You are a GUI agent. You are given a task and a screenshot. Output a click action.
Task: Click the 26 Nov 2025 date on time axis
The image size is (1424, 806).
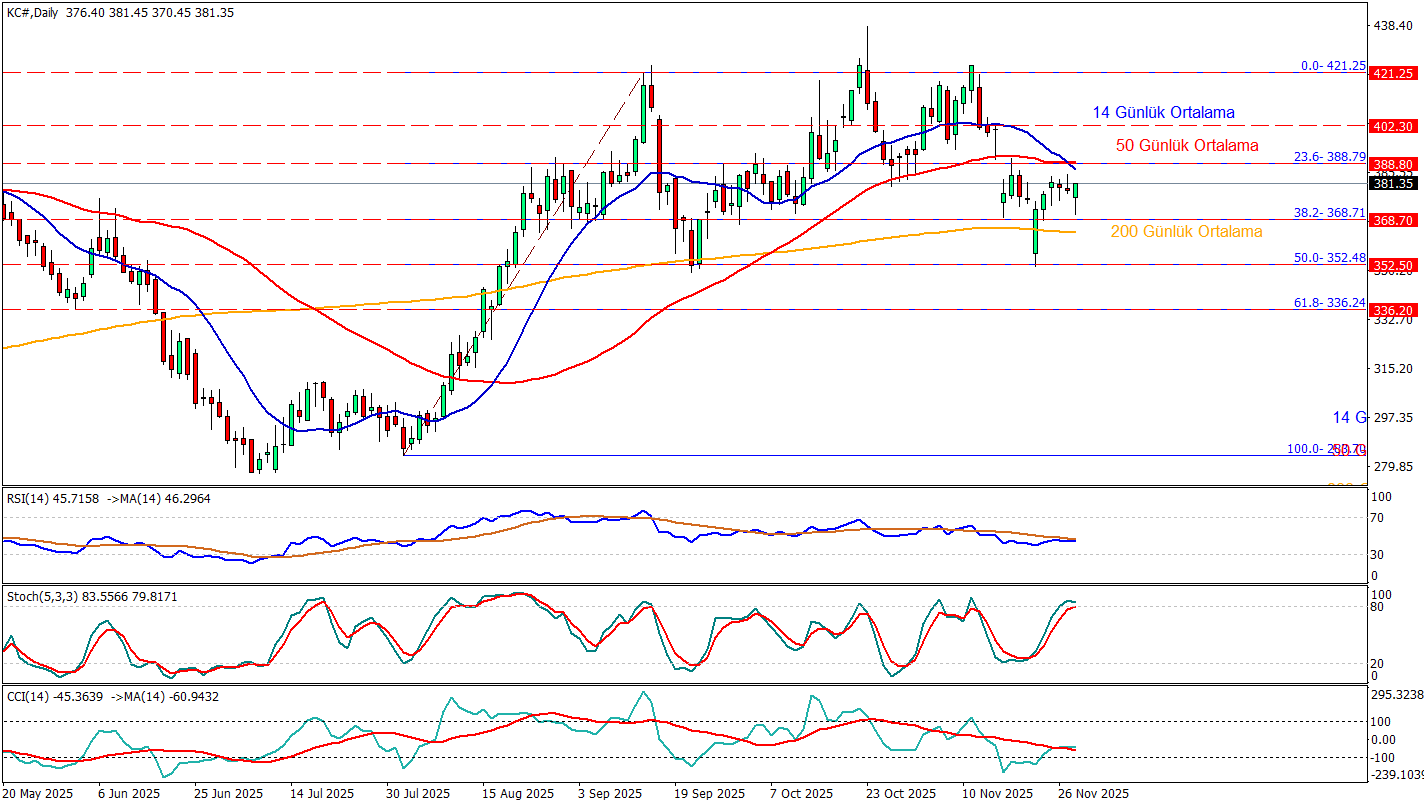tap(1093, 793)
